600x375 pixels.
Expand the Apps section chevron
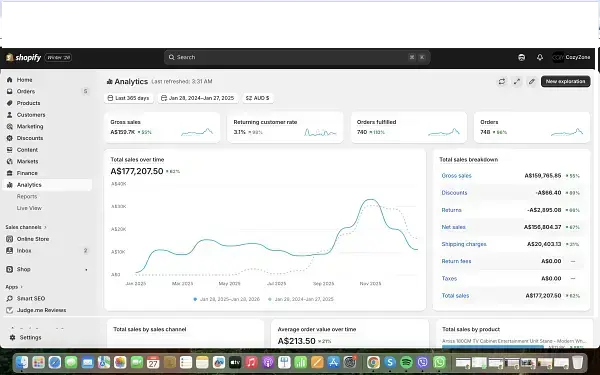pyautogui.click(x=21, y=287)
